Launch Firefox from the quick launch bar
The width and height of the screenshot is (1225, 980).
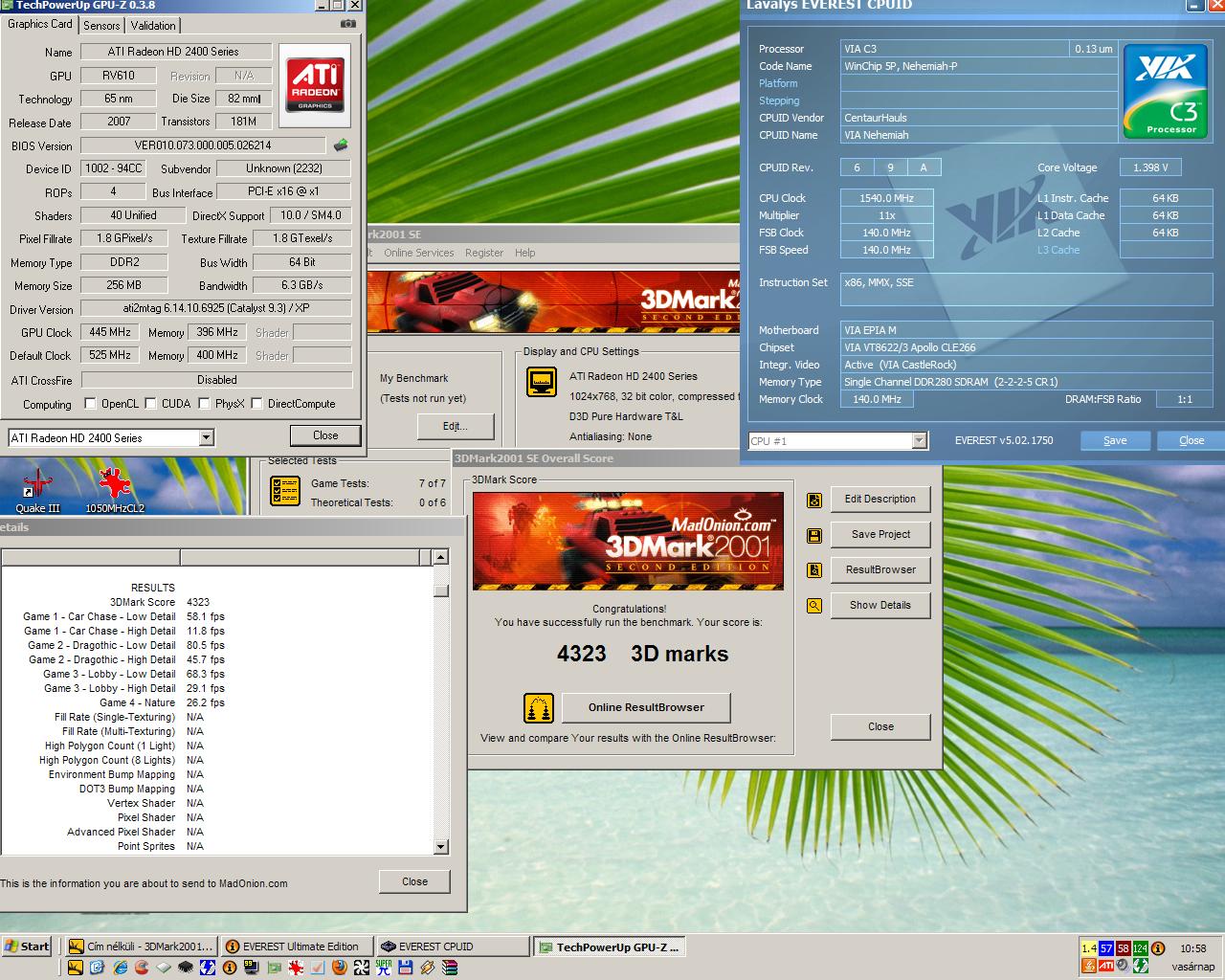click(x=340, y=968)
